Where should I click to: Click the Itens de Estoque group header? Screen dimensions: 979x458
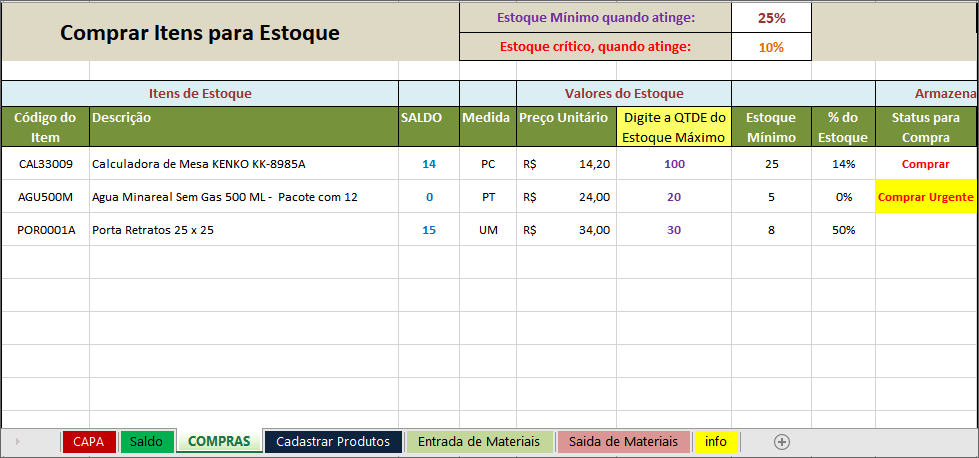point(200,94)
